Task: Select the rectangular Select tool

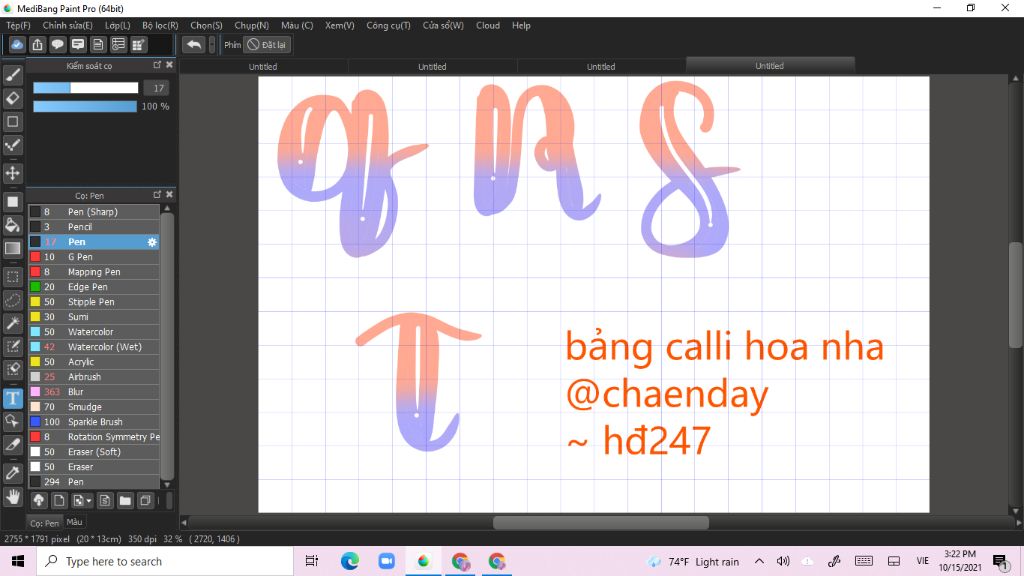Action: pyautogui.click(x=12, y=277)
